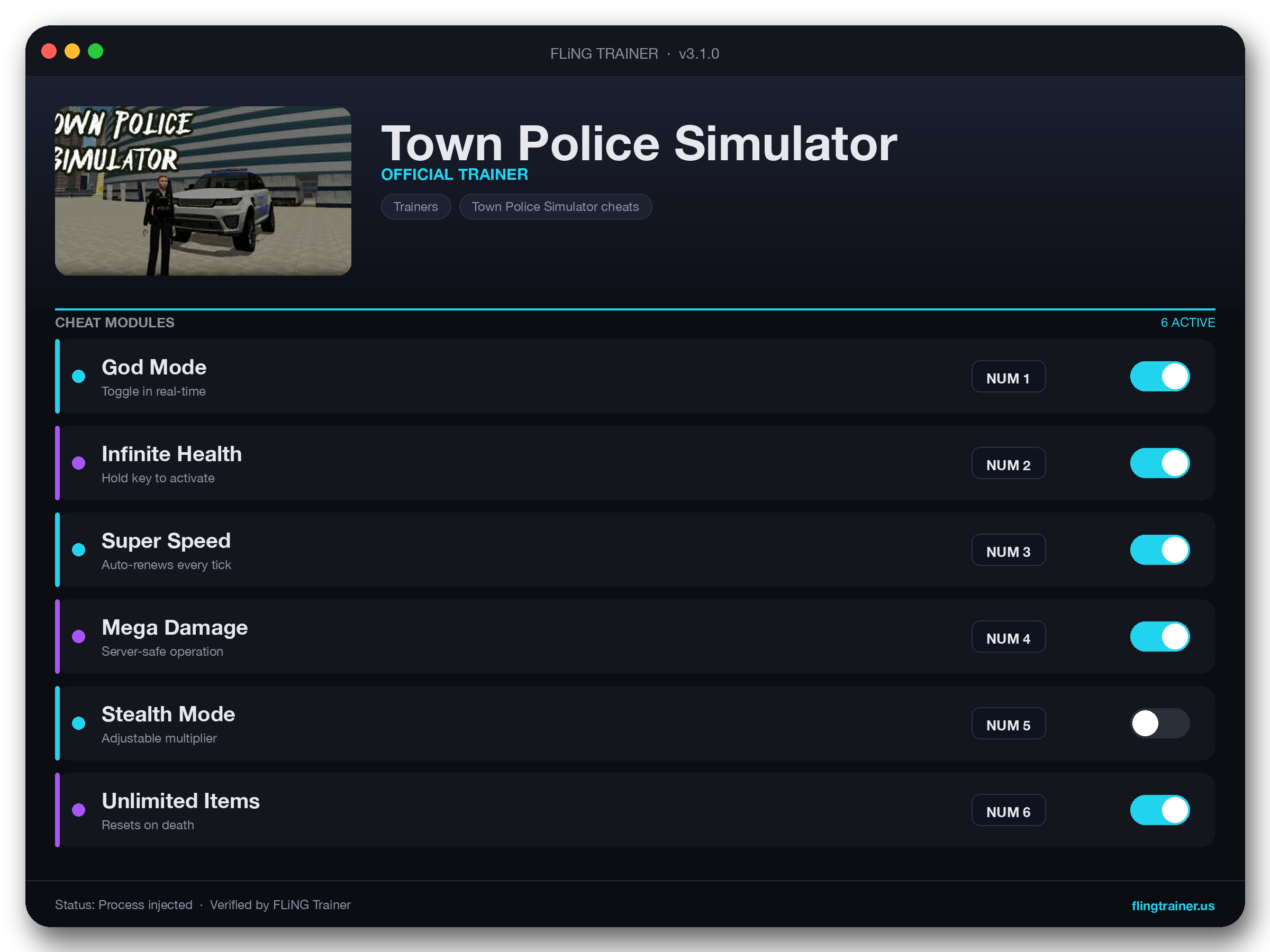The width and height of the screenshot is (1270, 952).
Task: Click the NUM 1 hotkey button
Action: (x=1008, y=377)
